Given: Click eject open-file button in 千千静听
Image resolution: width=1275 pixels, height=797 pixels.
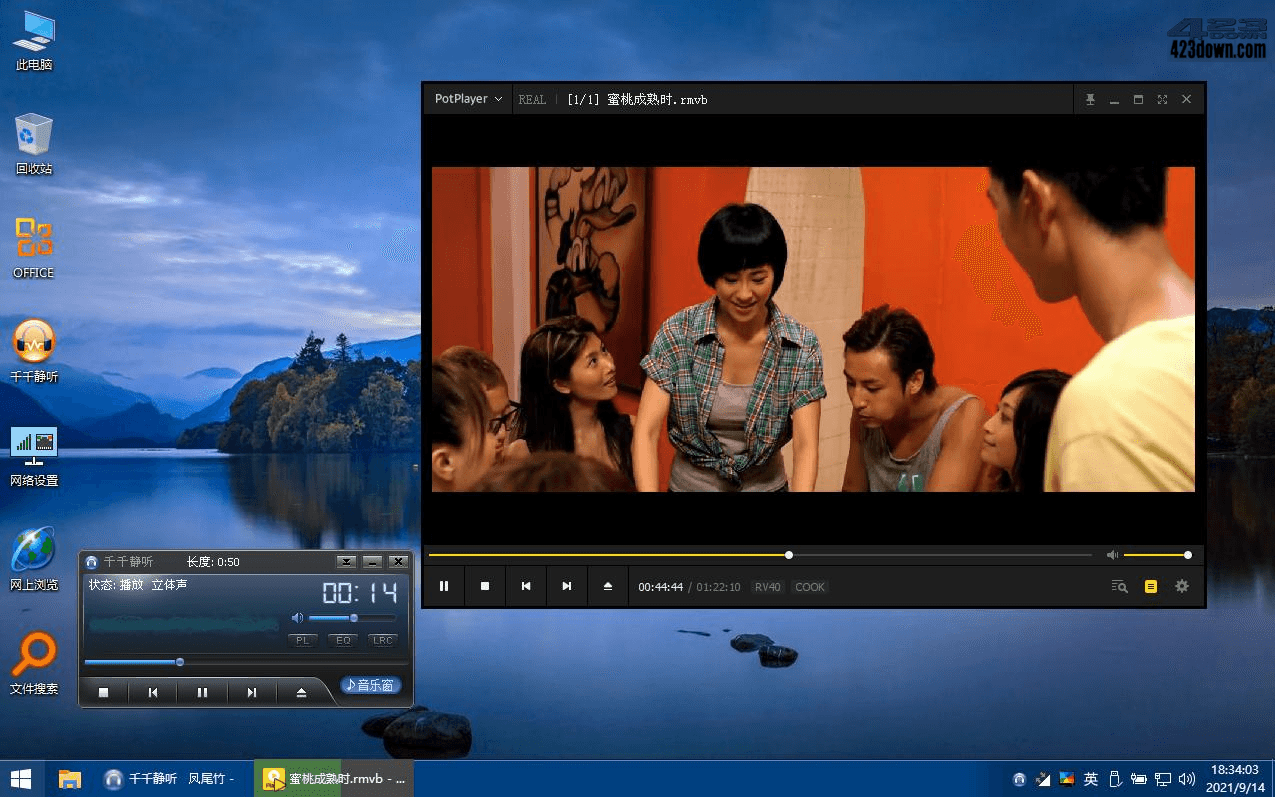Looking at the screenshot, I should [301, 692].
